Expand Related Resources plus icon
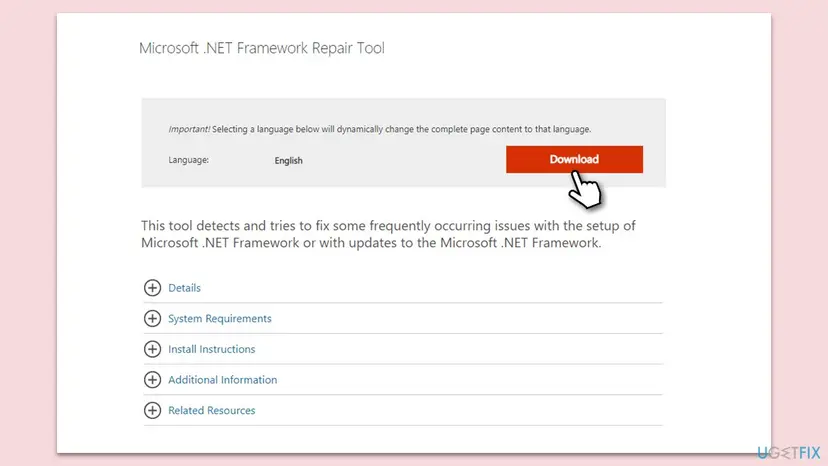 (x=153, y=410)
